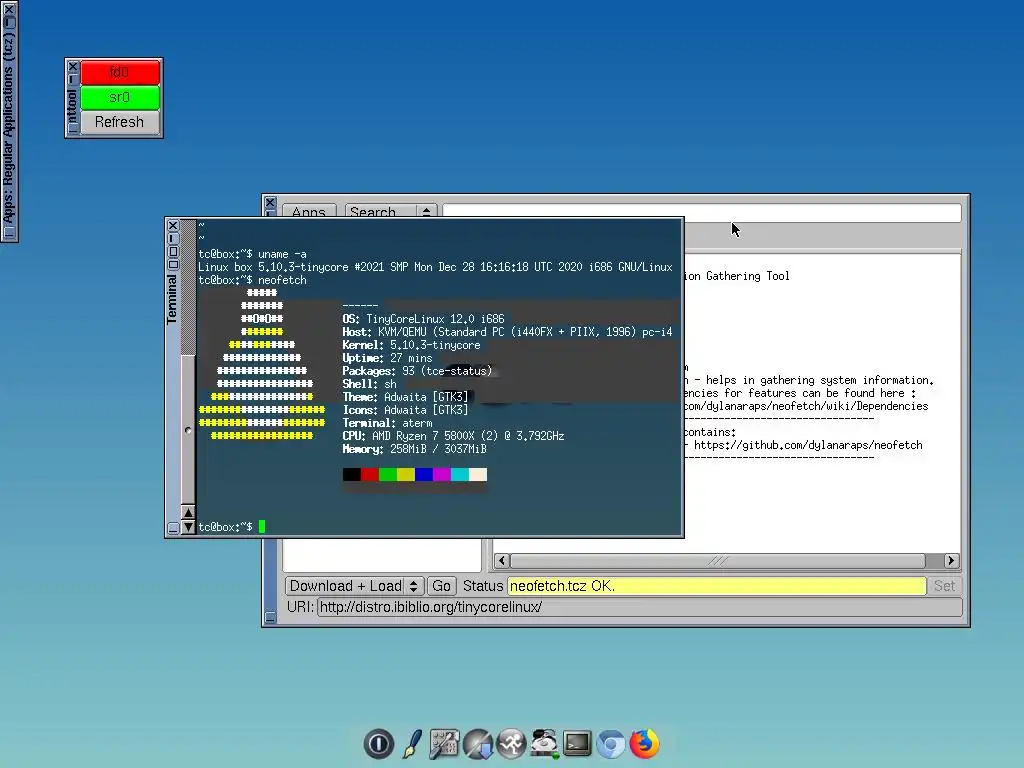Close the mnttool window

73,67
